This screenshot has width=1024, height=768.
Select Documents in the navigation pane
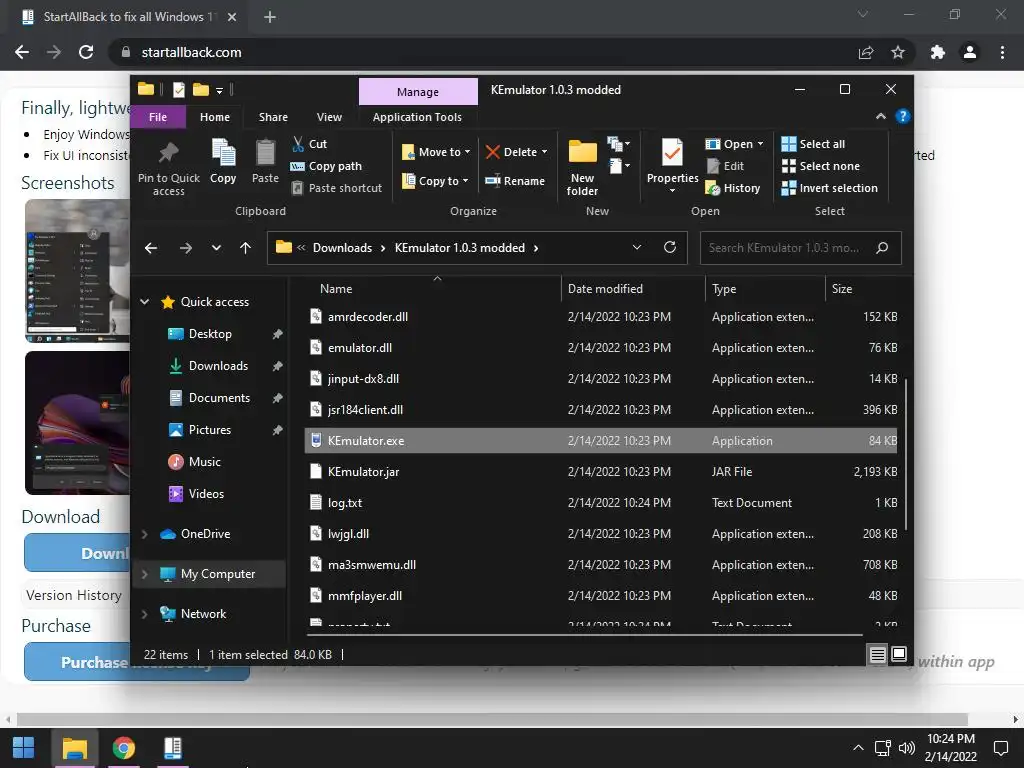(x=219, y=398)
